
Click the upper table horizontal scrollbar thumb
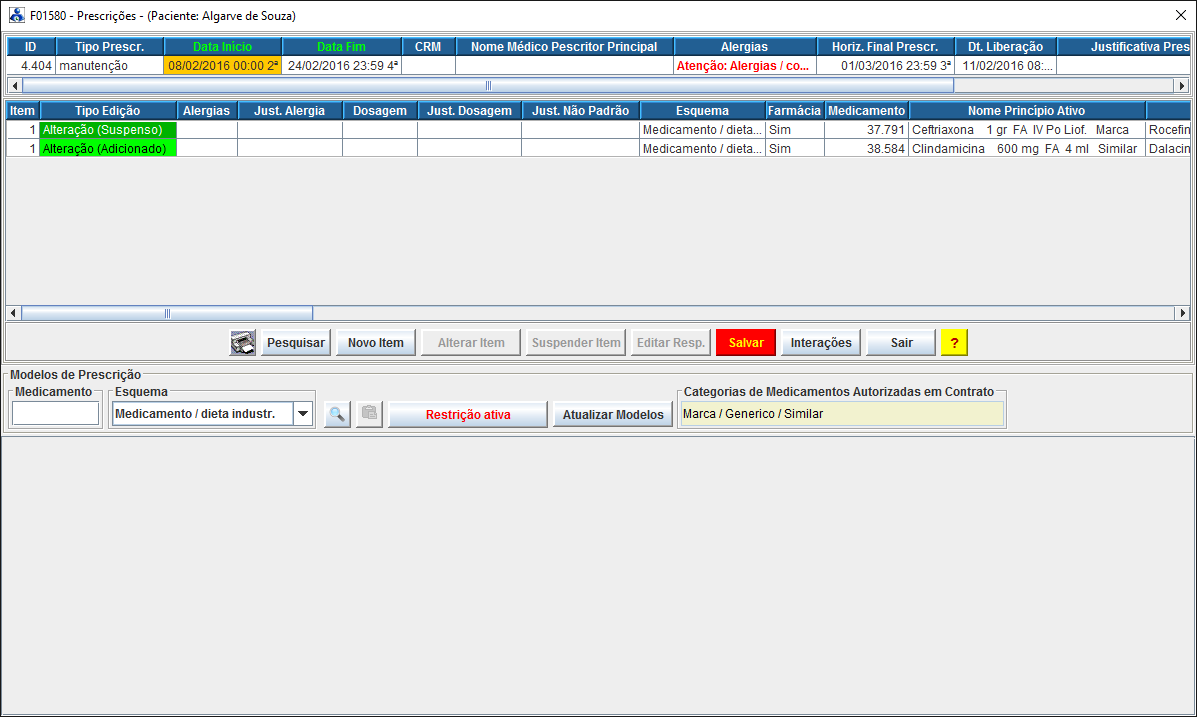[x=488, y=86]
